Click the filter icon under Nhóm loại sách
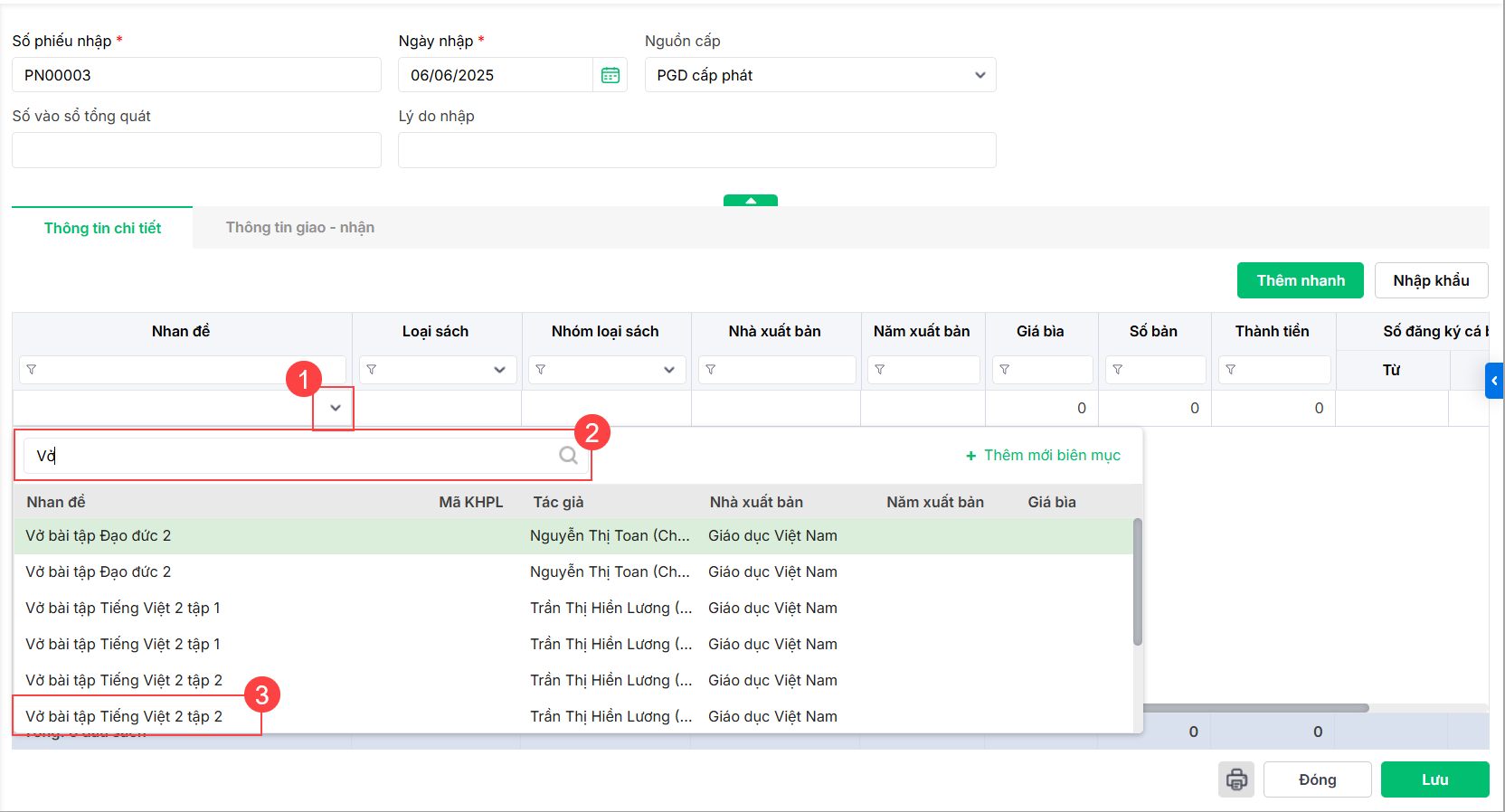 point(541,370)
